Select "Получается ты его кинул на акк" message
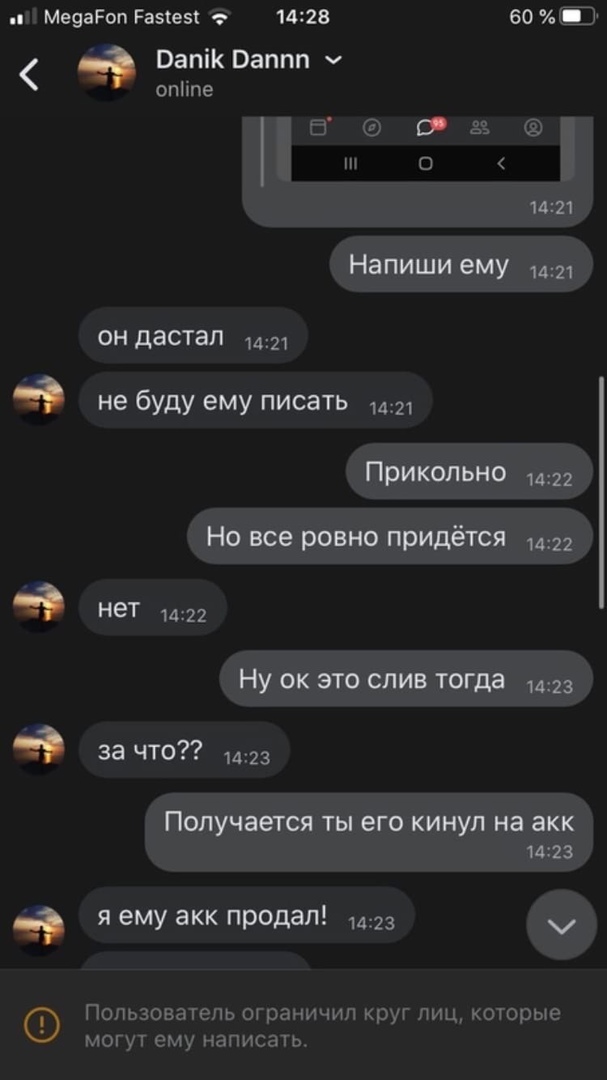 [x=369, y=832]
